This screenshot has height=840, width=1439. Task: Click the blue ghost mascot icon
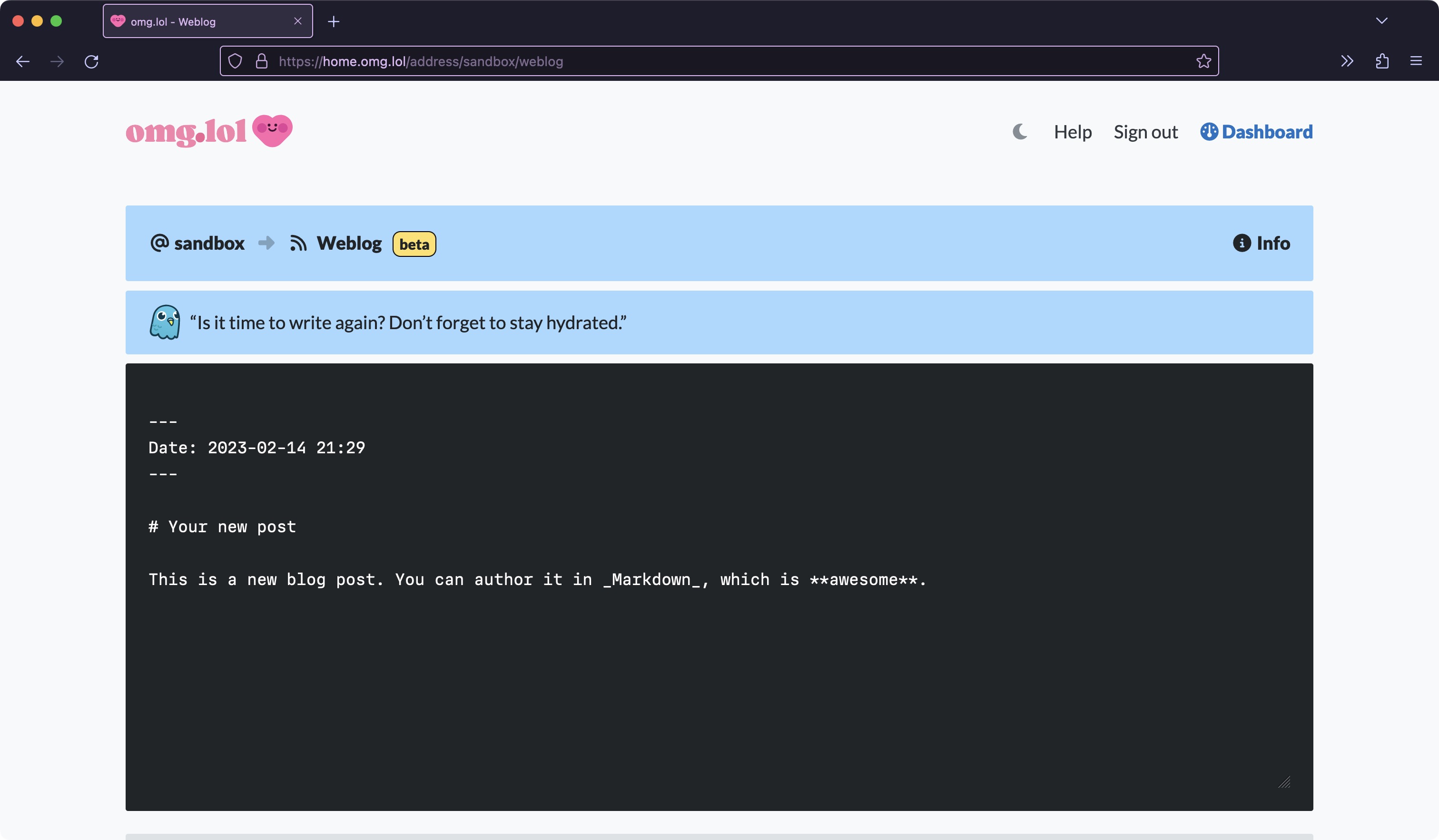pyautogui.click(x=165, y=322)
